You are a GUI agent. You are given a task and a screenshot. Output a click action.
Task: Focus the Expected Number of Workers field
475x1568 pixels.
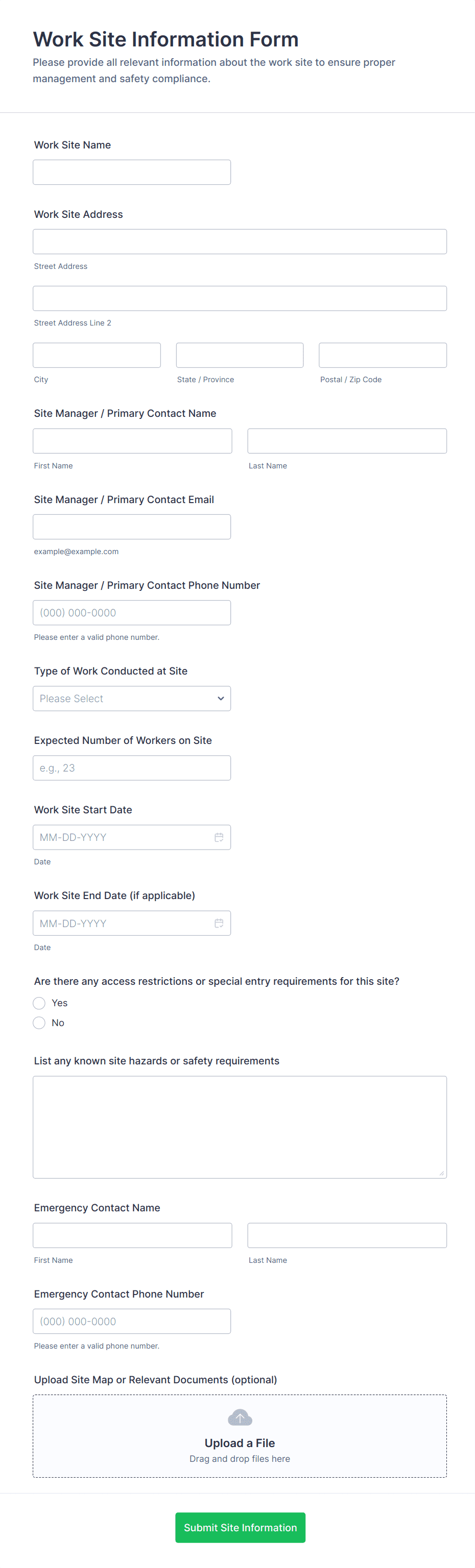click(x=132, y=767)
